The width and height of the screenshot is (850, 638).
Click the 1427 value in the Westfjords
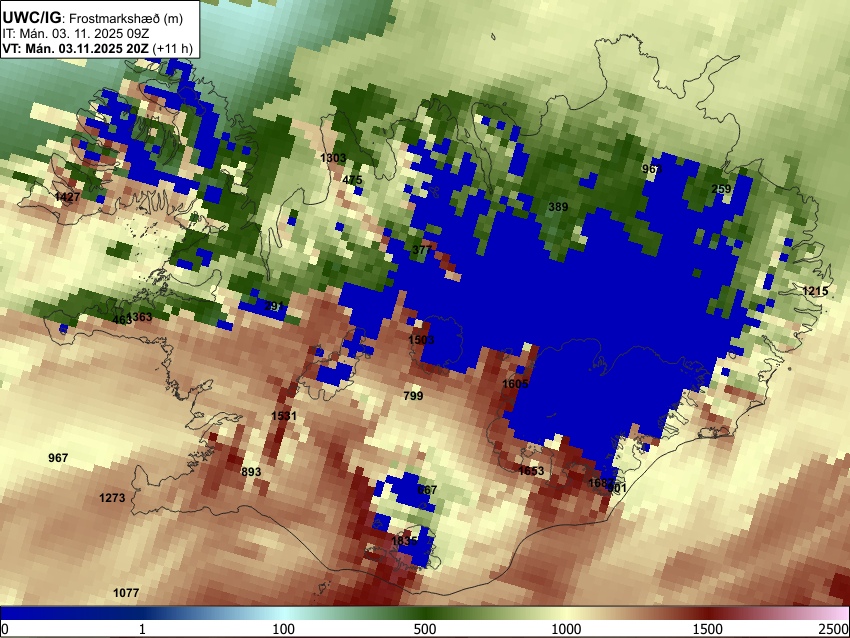click(x=67, y=197)
